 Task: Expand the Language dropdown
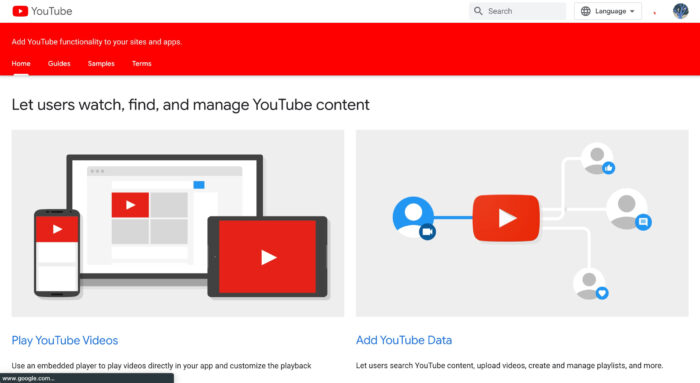tap(608, 11)
